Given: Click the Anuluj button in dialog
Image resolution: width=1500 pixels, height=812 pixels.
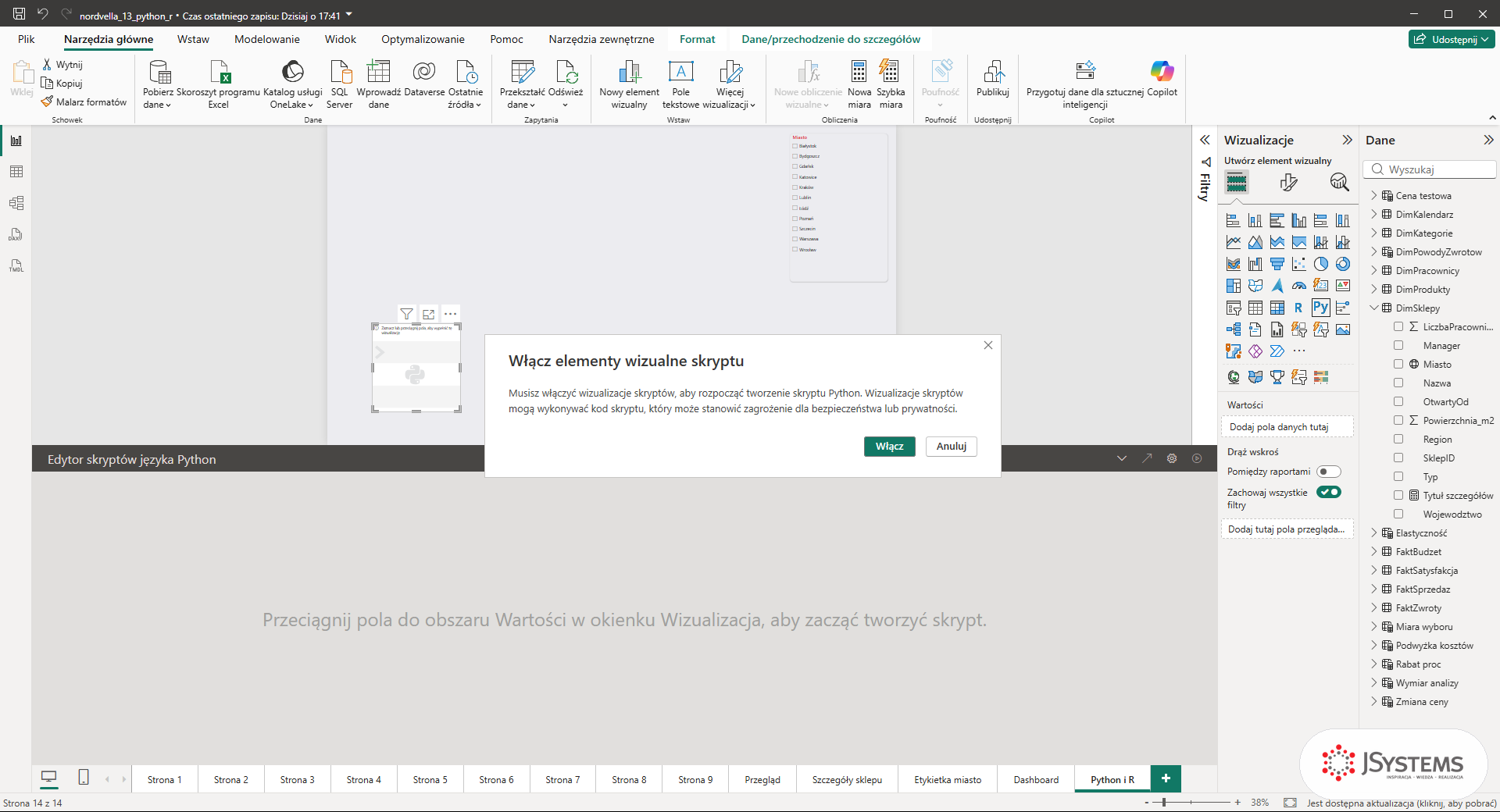Looking at the screenshot, I should 951,446.
